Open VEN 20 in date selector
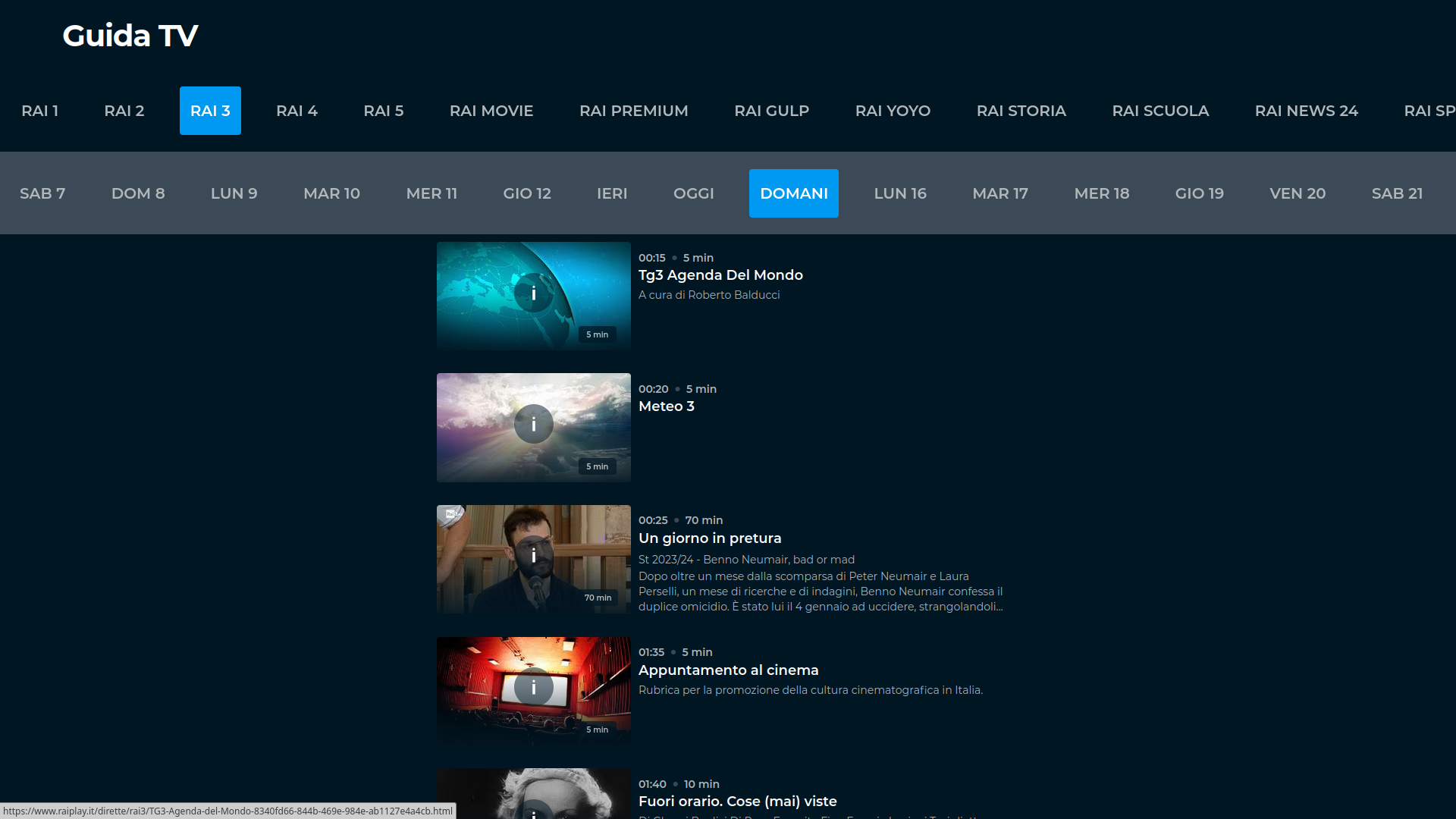 pyautogui.click(x=1298, y=193)
